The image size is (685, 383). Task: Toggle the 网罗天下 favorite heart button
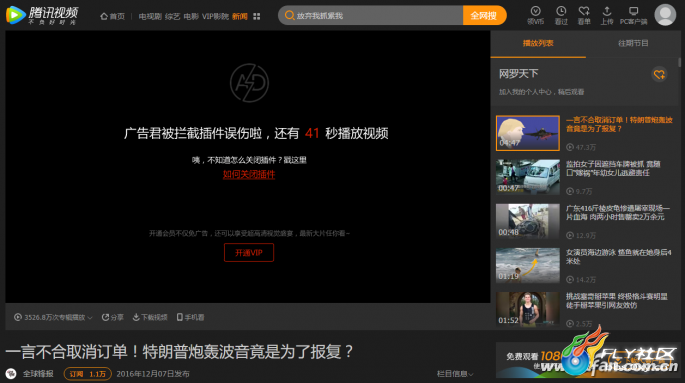(x=659, y=74)
